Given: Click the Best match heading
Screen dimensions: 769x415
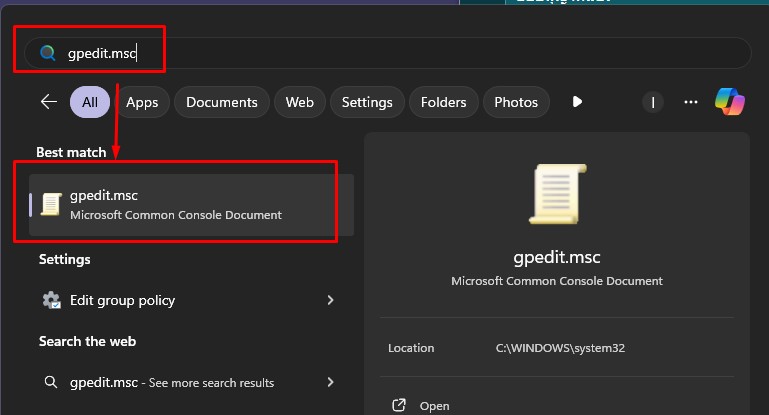Looking at the screenshot, I should [x=71, y=152].
